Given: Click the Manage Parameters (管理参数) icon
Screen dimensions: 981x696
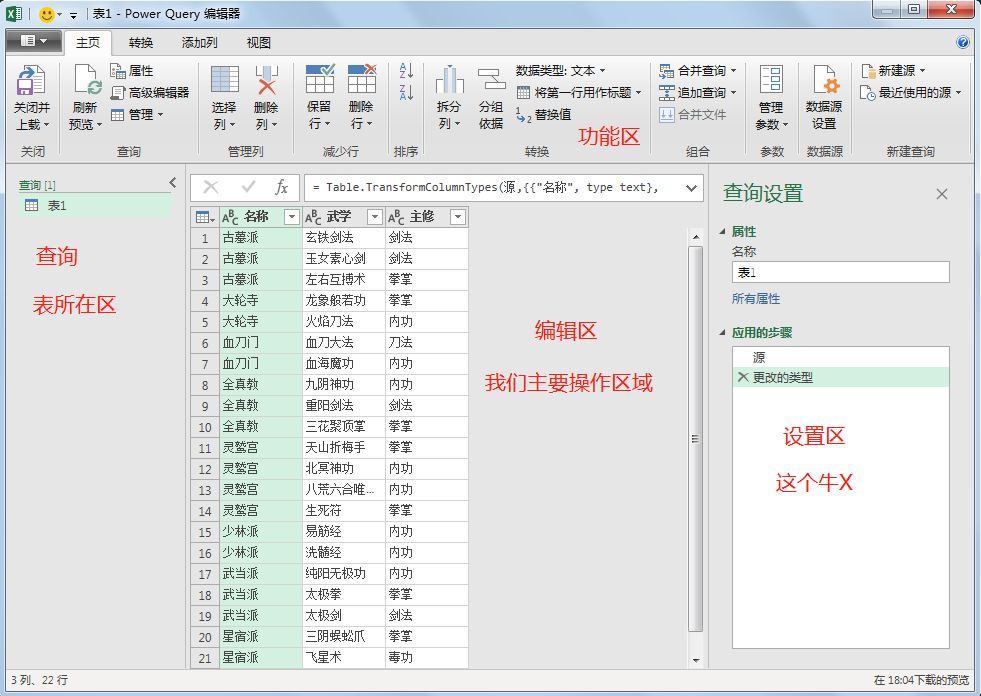Looking at the screenshot, I should (771, 80).
